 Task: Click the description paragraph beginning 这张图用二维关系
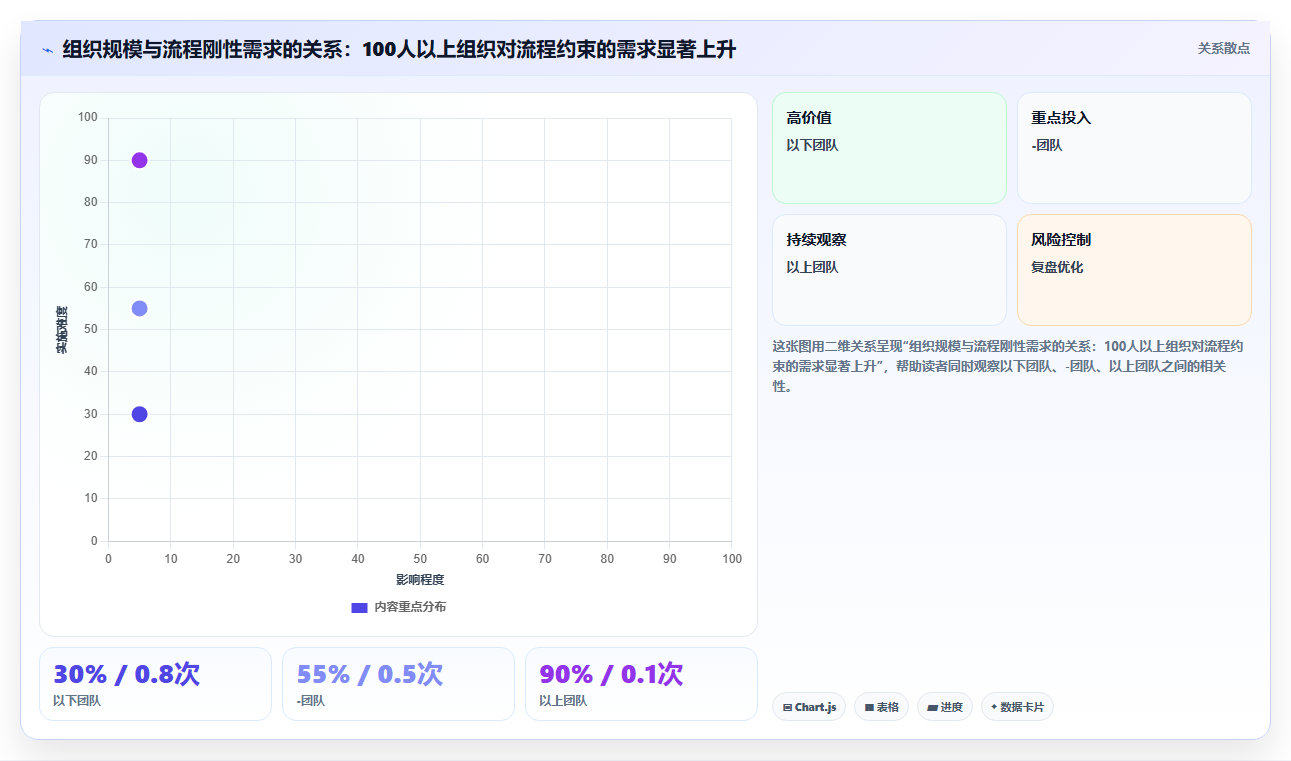click(x=1009, y=366)
